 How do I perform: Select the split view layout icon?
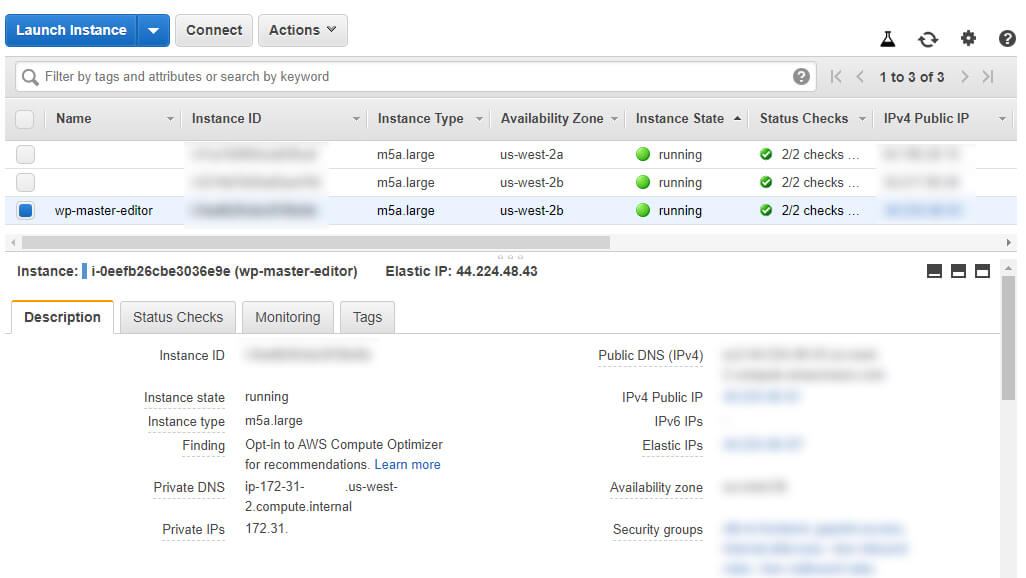point(959,270)
